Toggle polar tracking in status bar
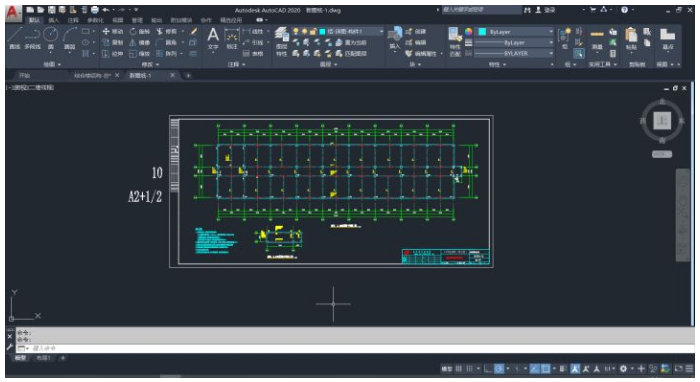700x382 pixels. pos(500,369)
